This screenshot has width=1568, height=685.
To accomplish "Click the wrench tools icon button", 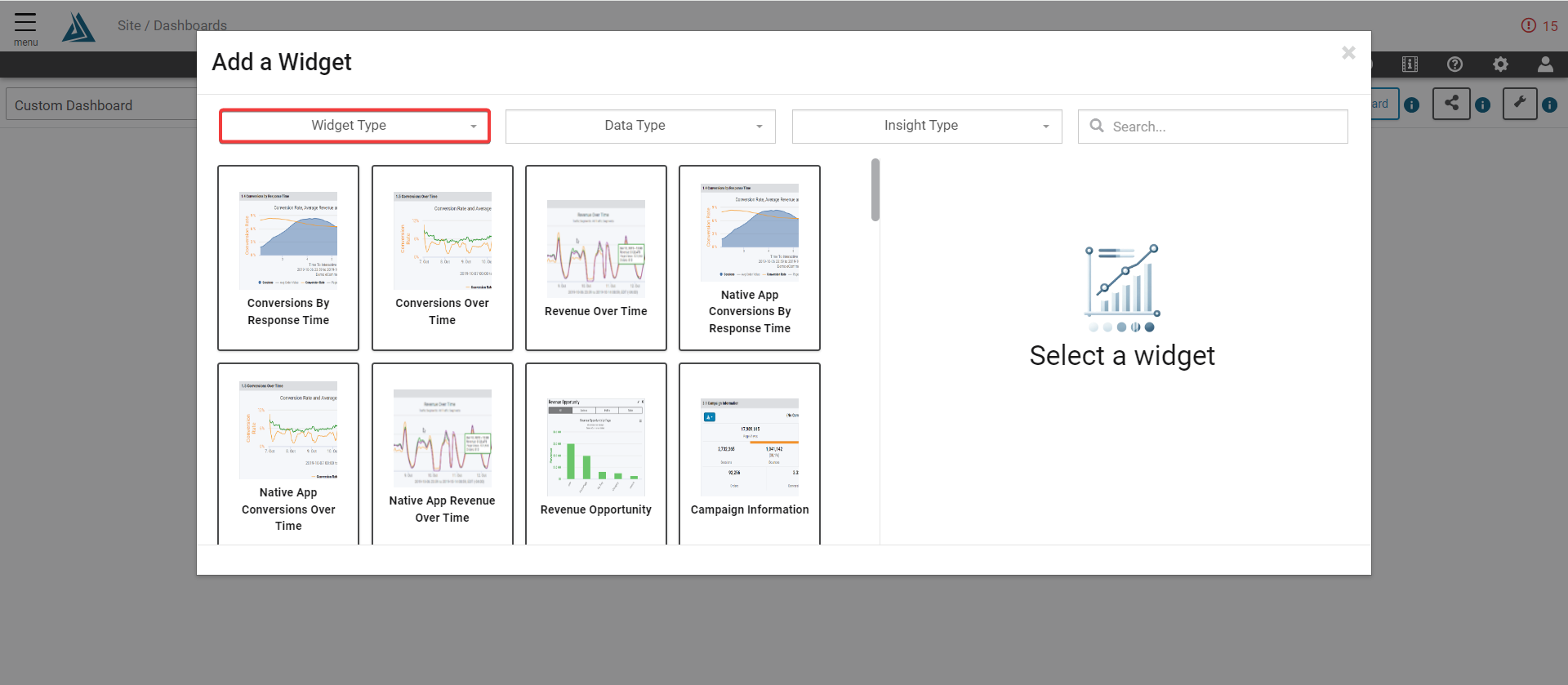I will (1520, 104).
